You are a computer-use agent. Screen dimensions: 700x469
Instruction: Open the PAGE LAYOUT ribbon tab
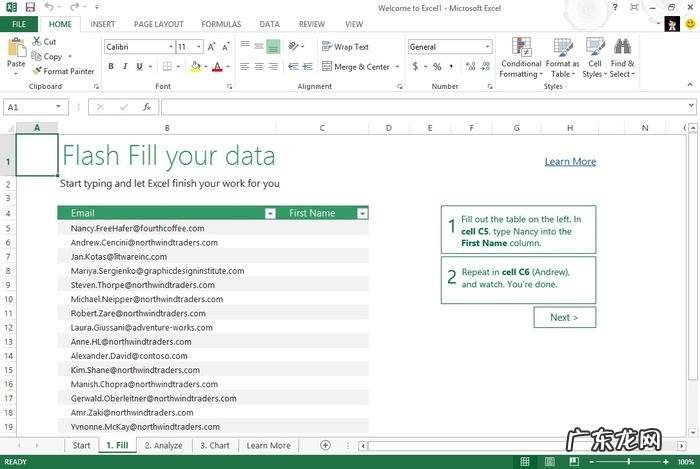pos(158,23)
